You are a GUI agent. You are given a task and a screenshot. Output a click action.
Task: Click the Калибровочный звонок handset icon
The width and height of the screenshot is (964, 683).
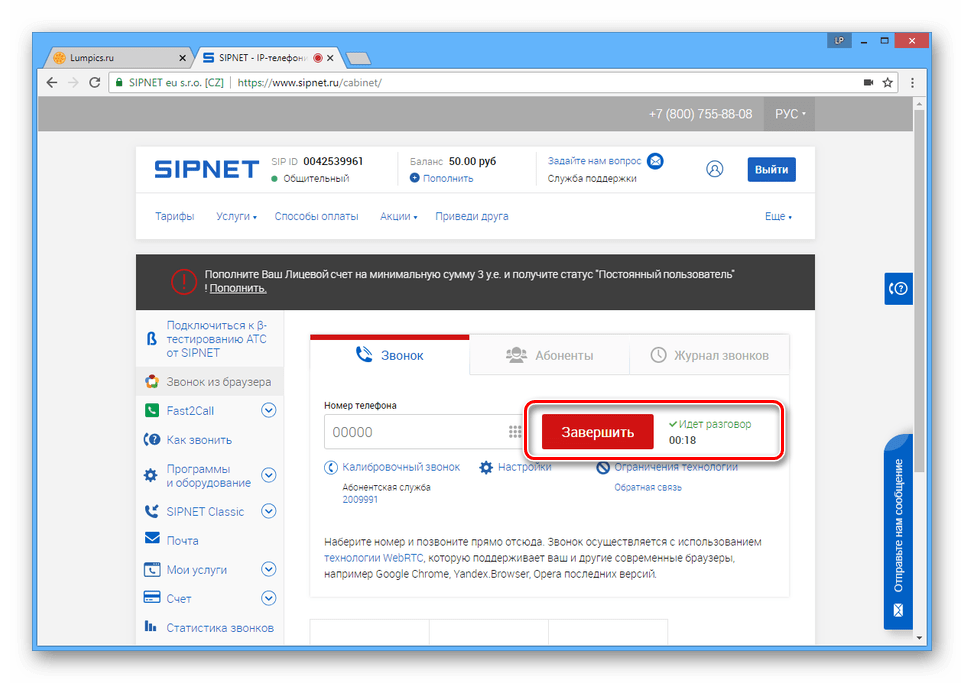coord(331,467)
